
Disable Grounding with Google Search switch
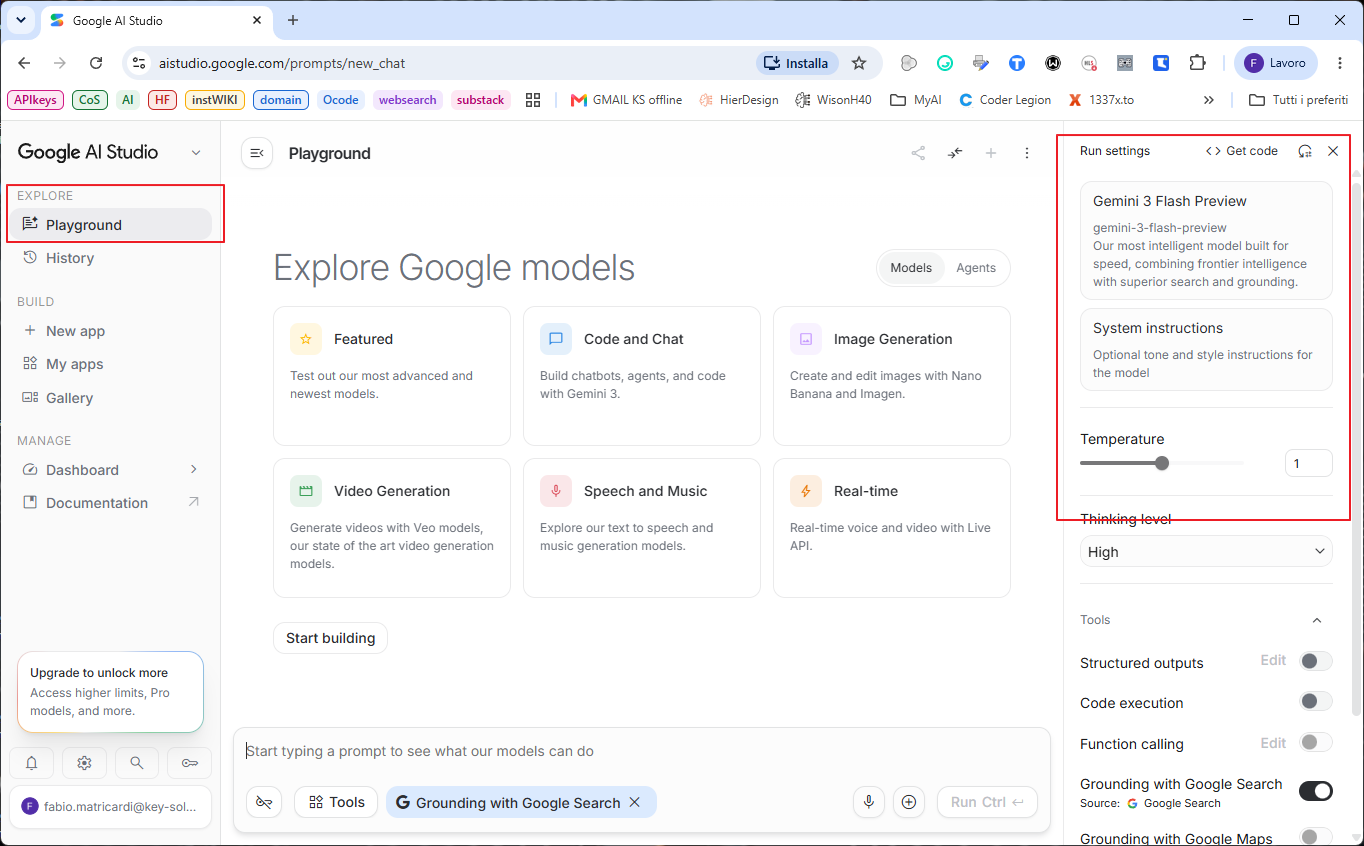coord(1316,791)
